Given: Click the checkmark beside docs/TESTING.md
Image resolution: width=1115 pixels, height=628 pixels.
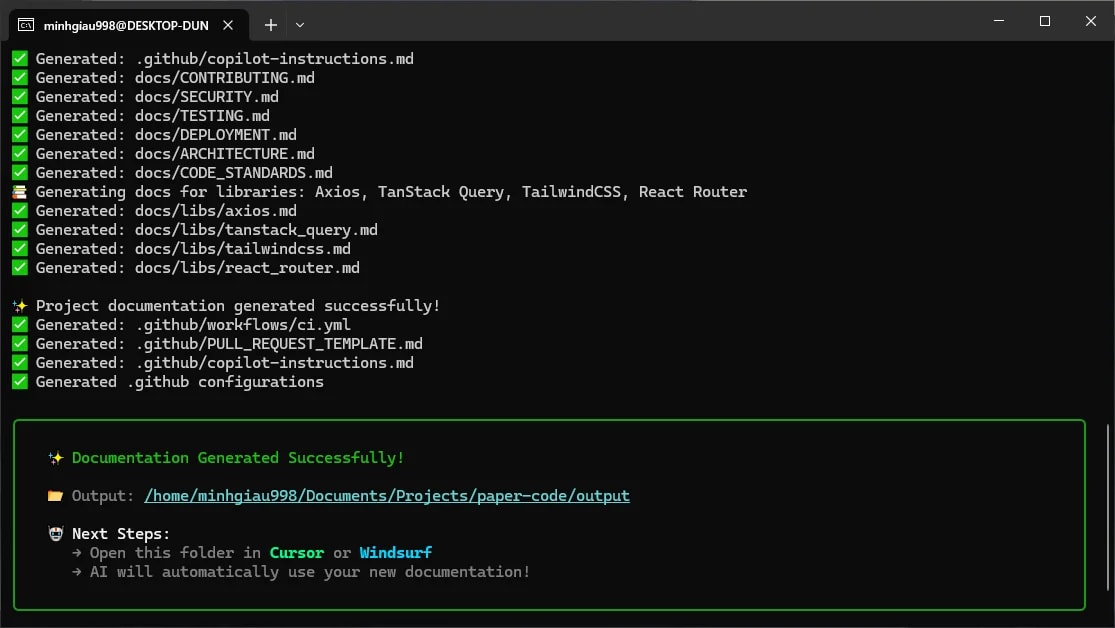Looking at the screenshot, I should [x=19, y=115].
